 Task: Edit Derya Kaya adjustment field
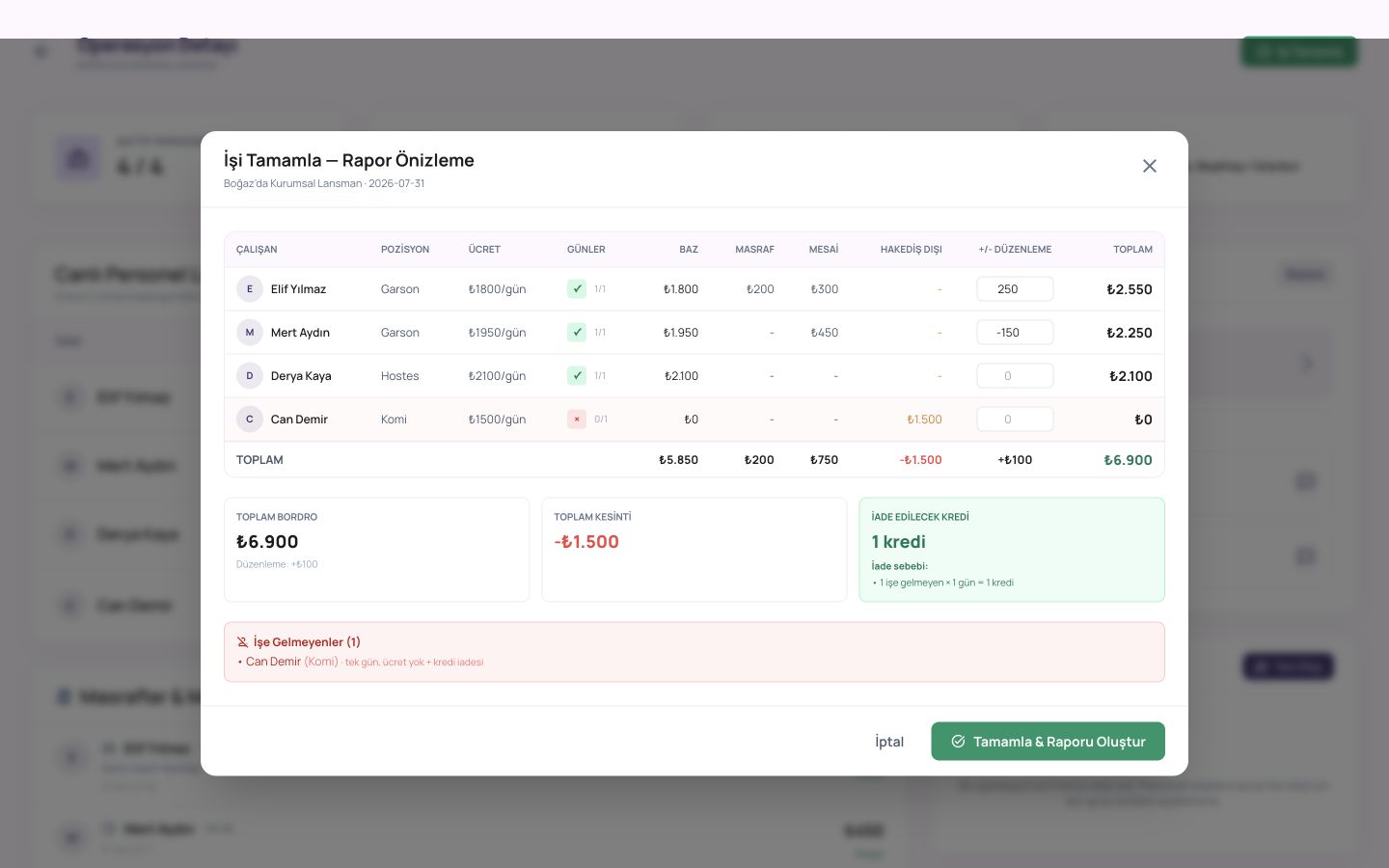pyautogui.click(x=1015, y=376)
